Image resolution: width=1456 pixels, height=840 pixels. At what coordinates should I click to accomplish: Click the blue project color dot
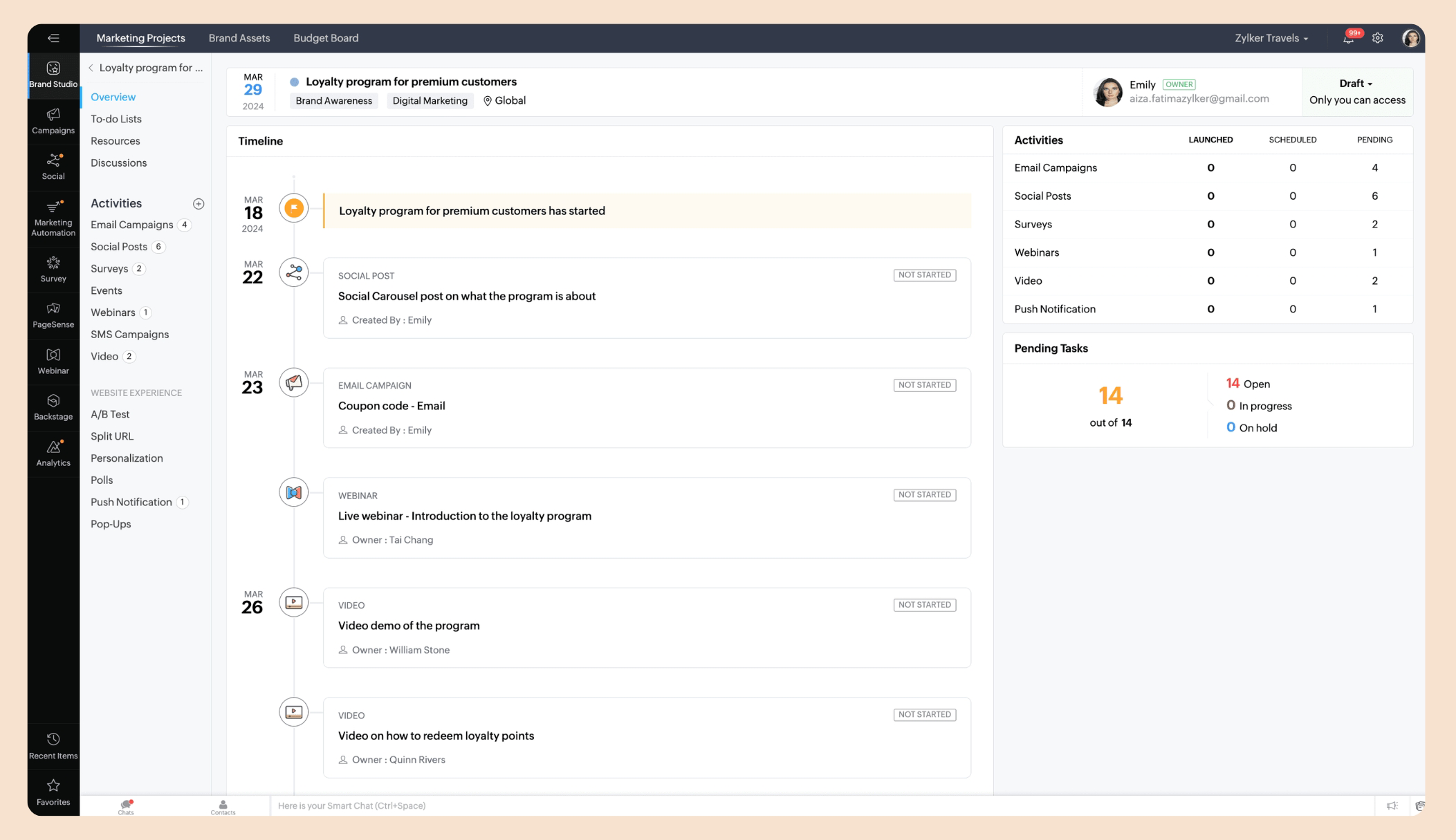[x=295, y=82]
